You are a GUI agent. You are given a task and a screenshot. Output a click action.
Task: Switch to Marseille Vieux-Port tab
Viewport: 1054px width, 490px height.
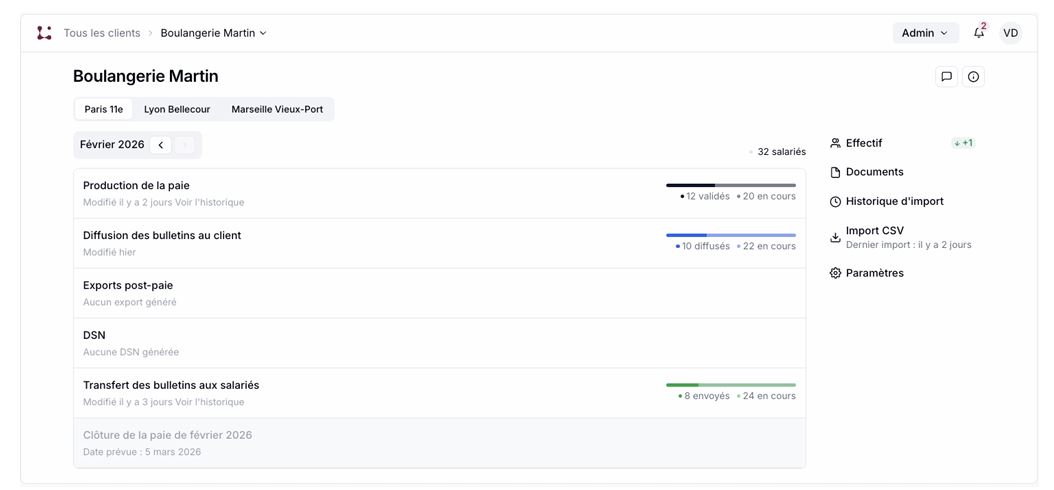277,110
